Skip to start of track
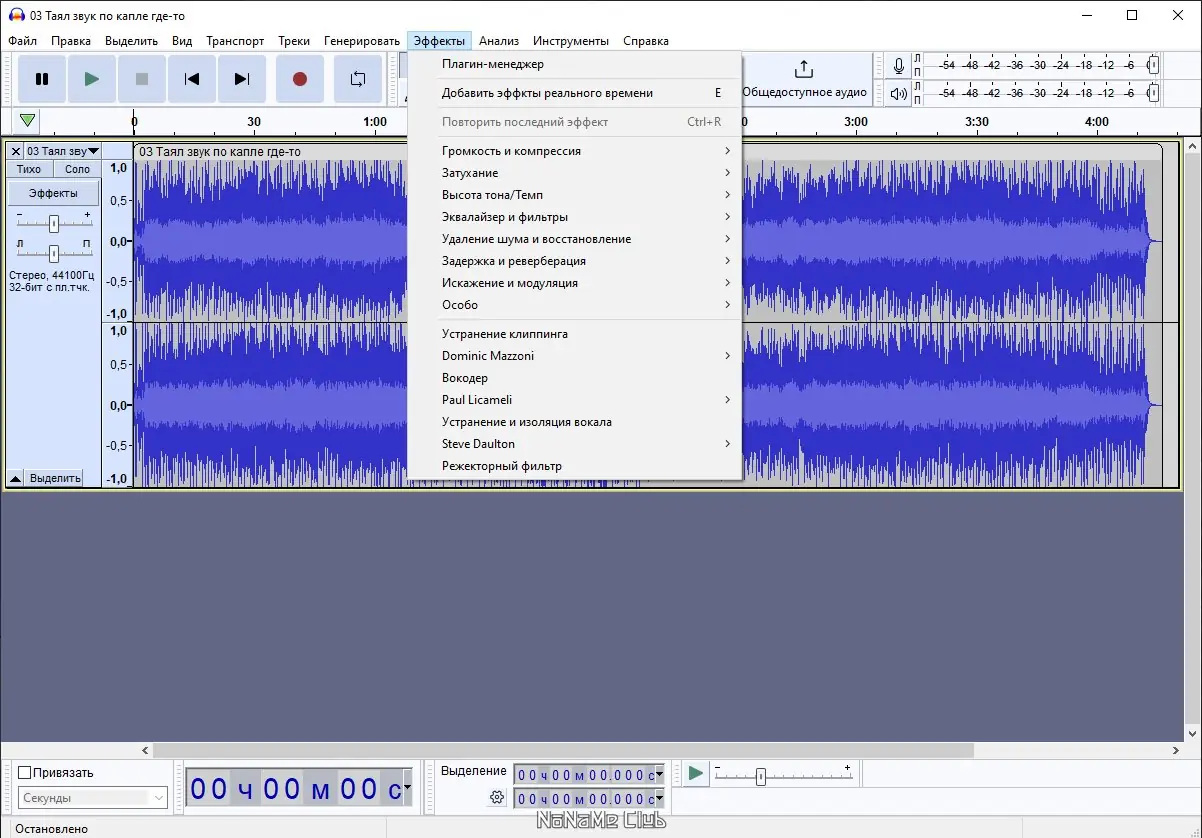Screen dimensions: 1202x838 pos(192,79)
